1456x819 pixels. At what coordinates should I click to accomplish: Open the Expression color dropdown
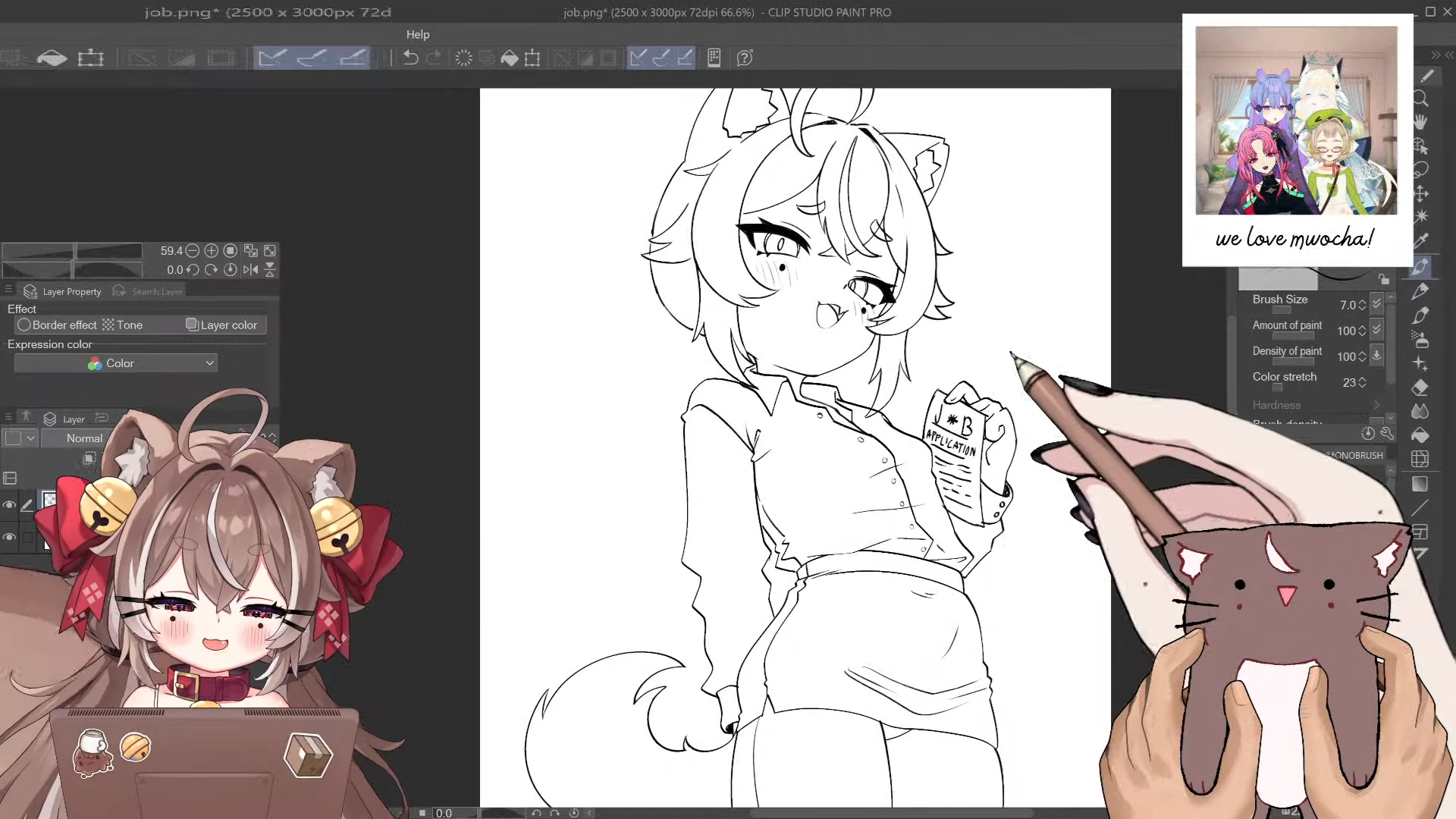[x=115, y=363]
